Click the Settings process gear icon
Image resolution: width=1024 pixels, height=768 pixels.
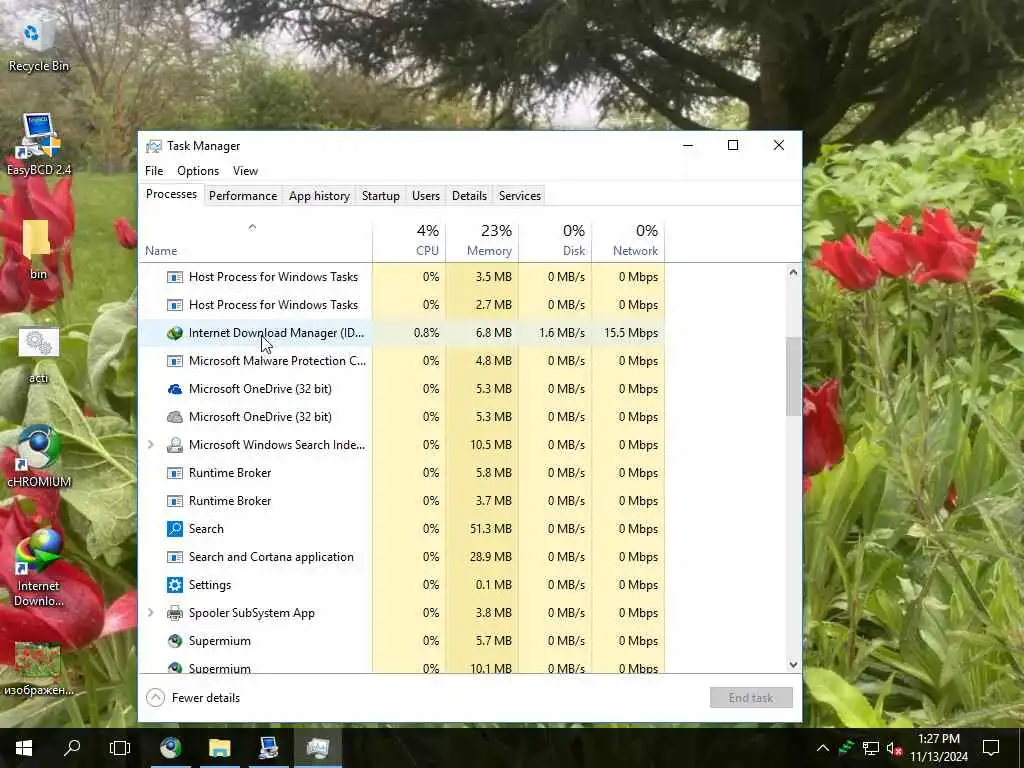coord(174,585)
